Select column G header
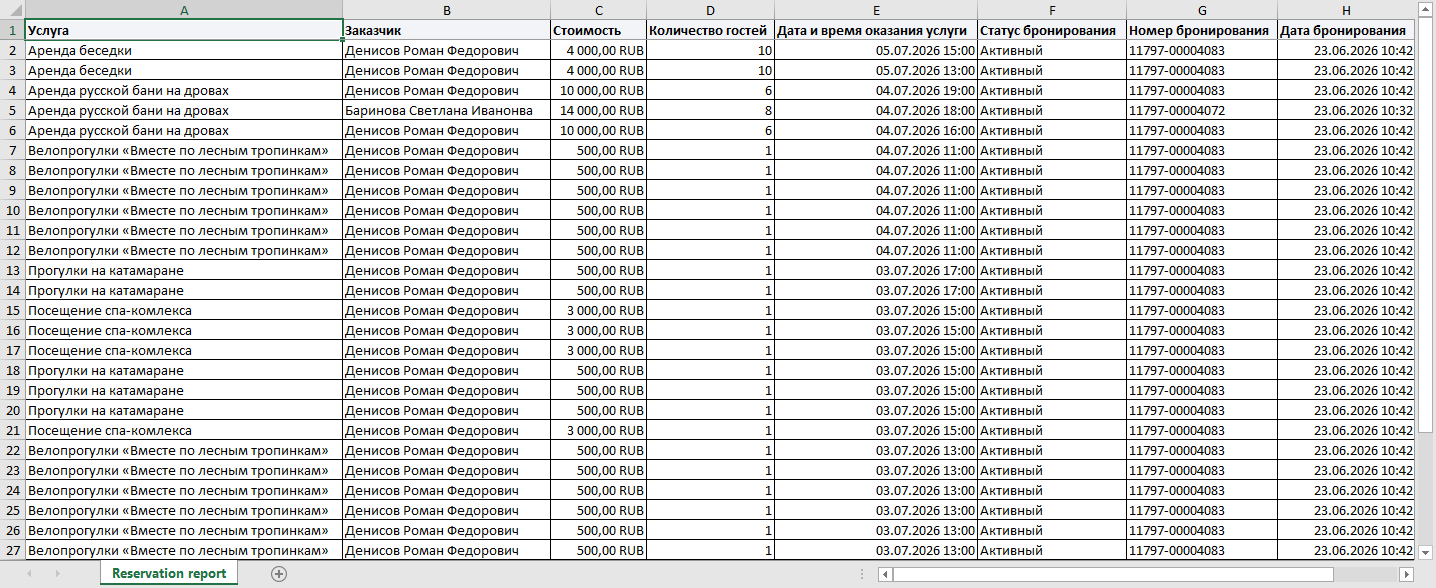Screen dimensions: 1436x588 tap(1202, 9)
